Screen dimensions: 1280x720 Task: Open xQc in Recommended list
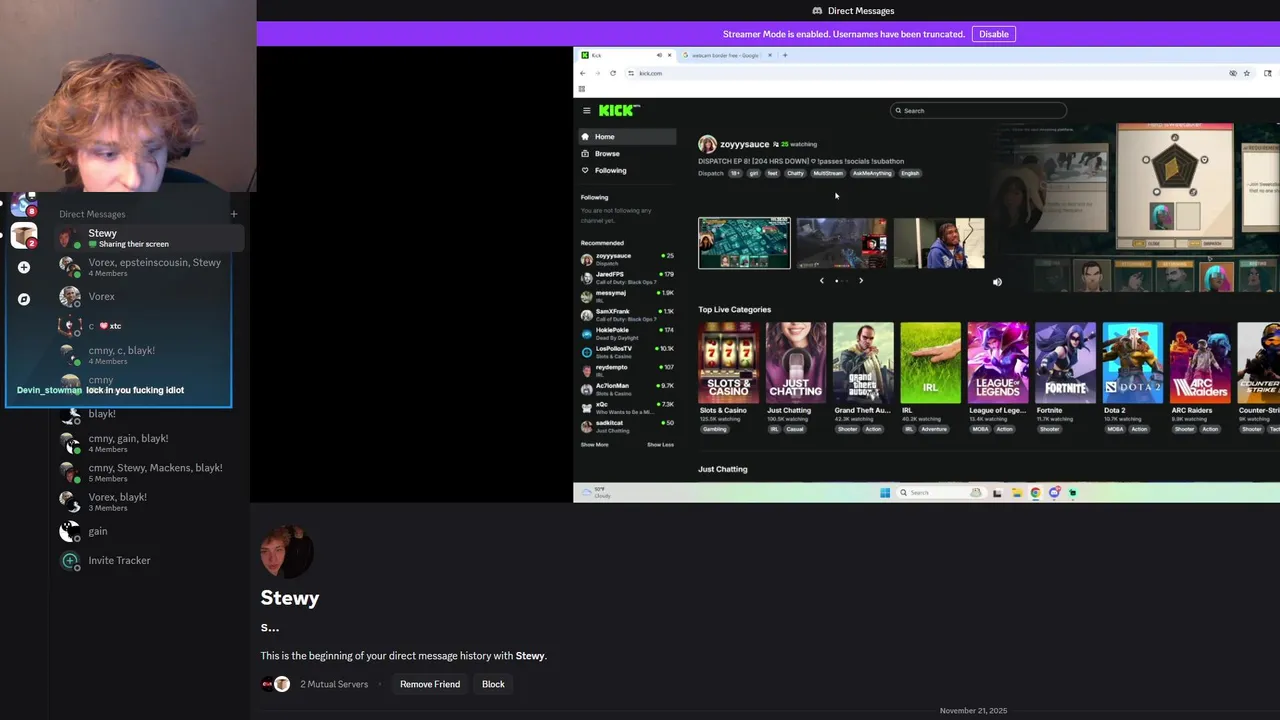coord(628,407)
